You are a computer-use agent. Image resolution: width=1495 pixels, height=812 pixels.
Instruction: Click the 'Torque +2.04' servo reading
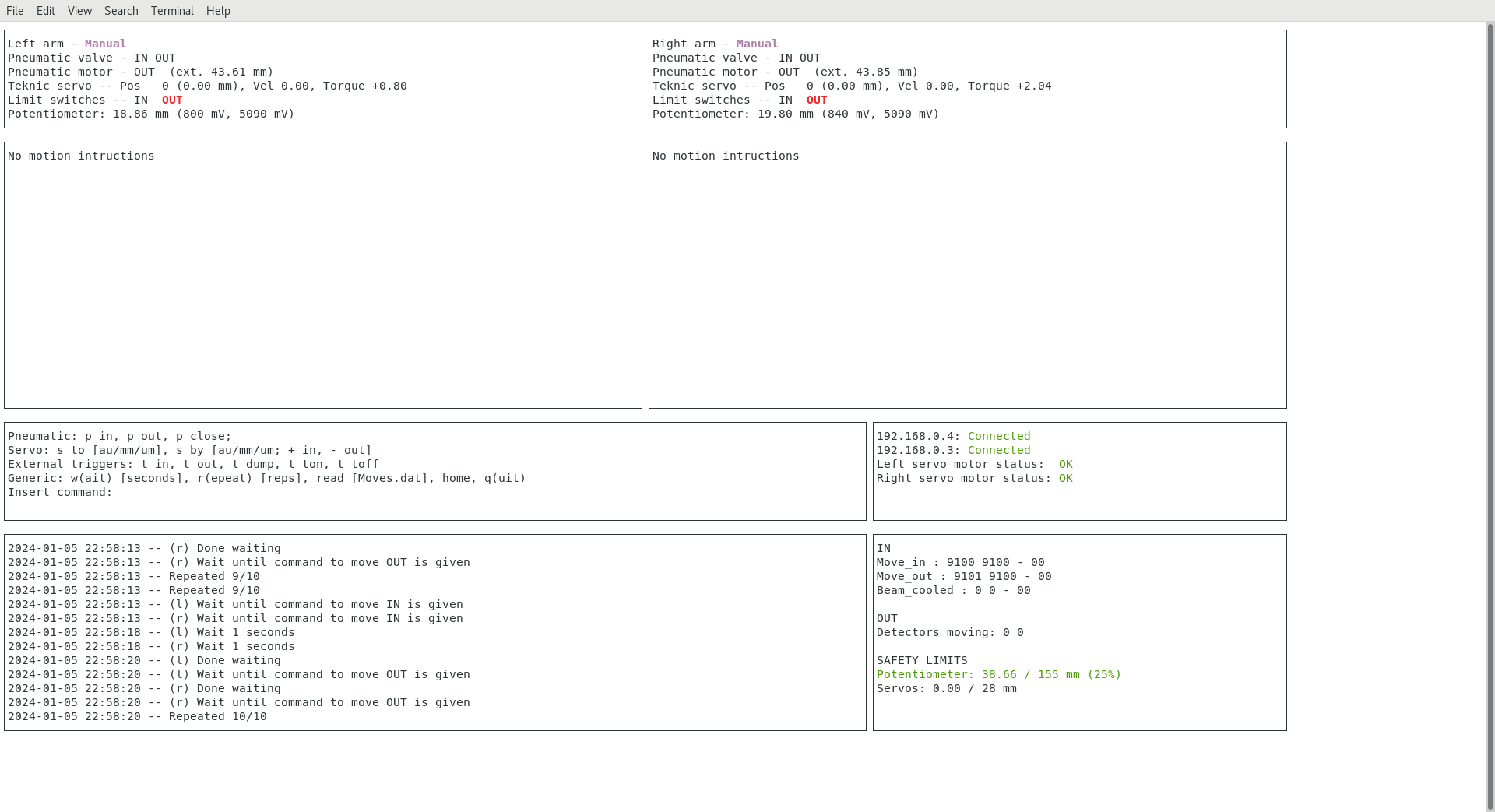[1010, 86]
